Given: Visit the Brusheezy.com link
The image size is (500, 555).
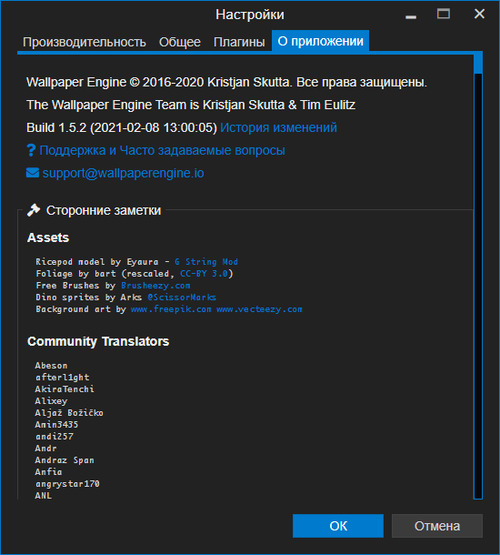Looking at the screenshot, I should click(x=156, y=286).
